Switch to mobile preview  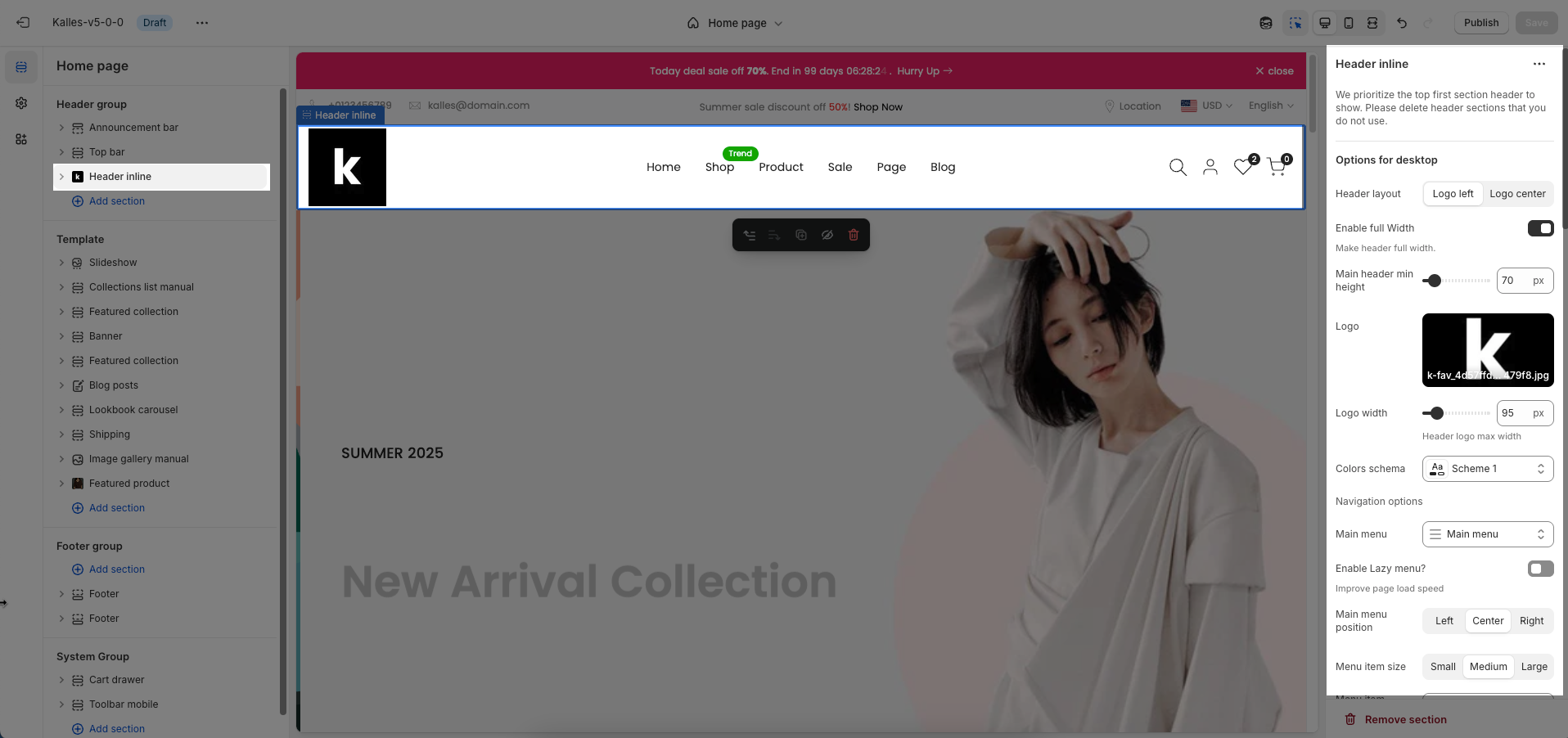coord(1349,23)
